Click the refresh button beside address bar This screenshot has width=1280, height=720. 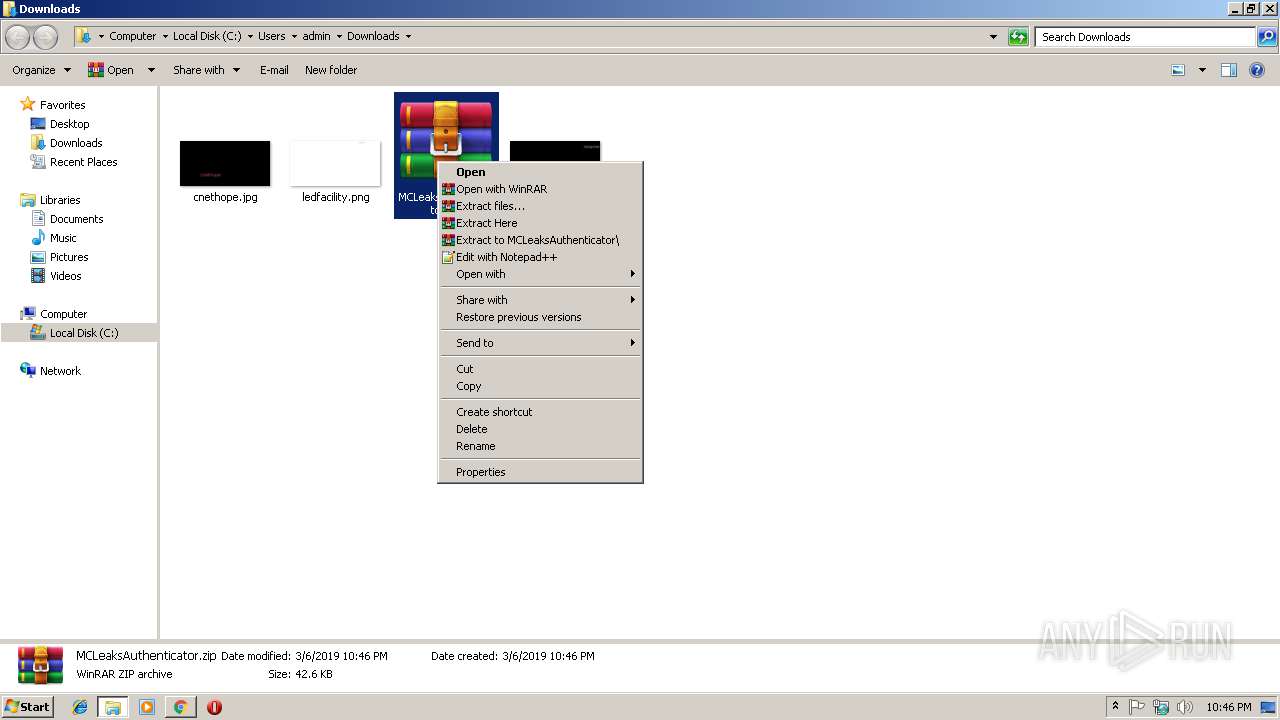pos(1018,37)
